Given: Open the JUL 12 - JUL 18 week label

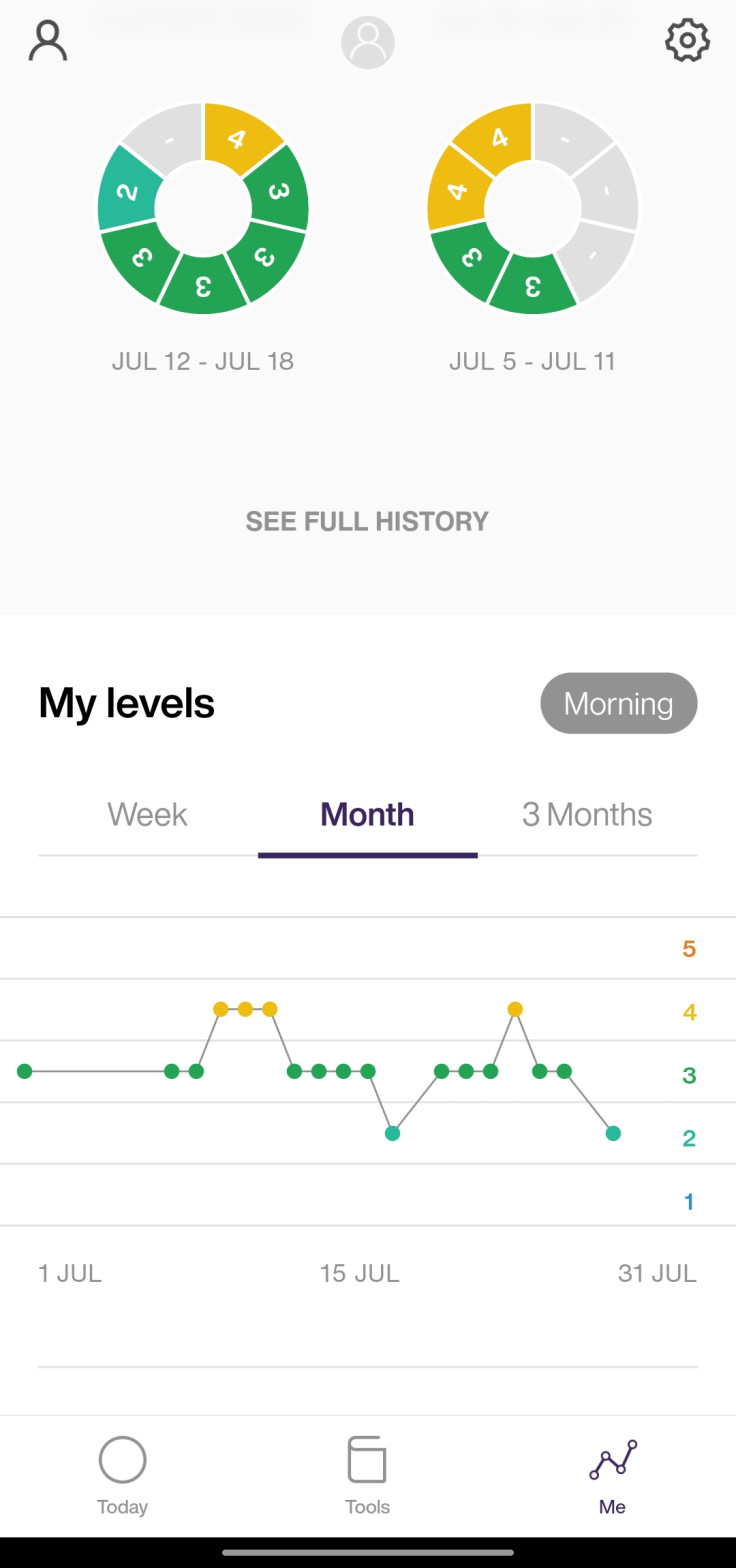Looking at the screenshot, I should (x=203, y=361).
